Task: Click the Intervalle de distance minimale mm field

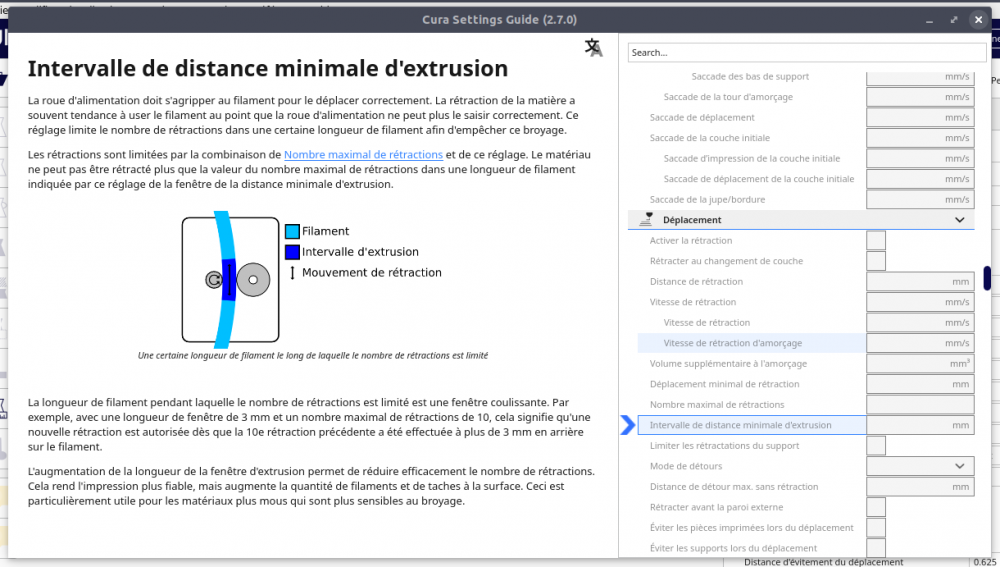Action: tap(920, 425)
